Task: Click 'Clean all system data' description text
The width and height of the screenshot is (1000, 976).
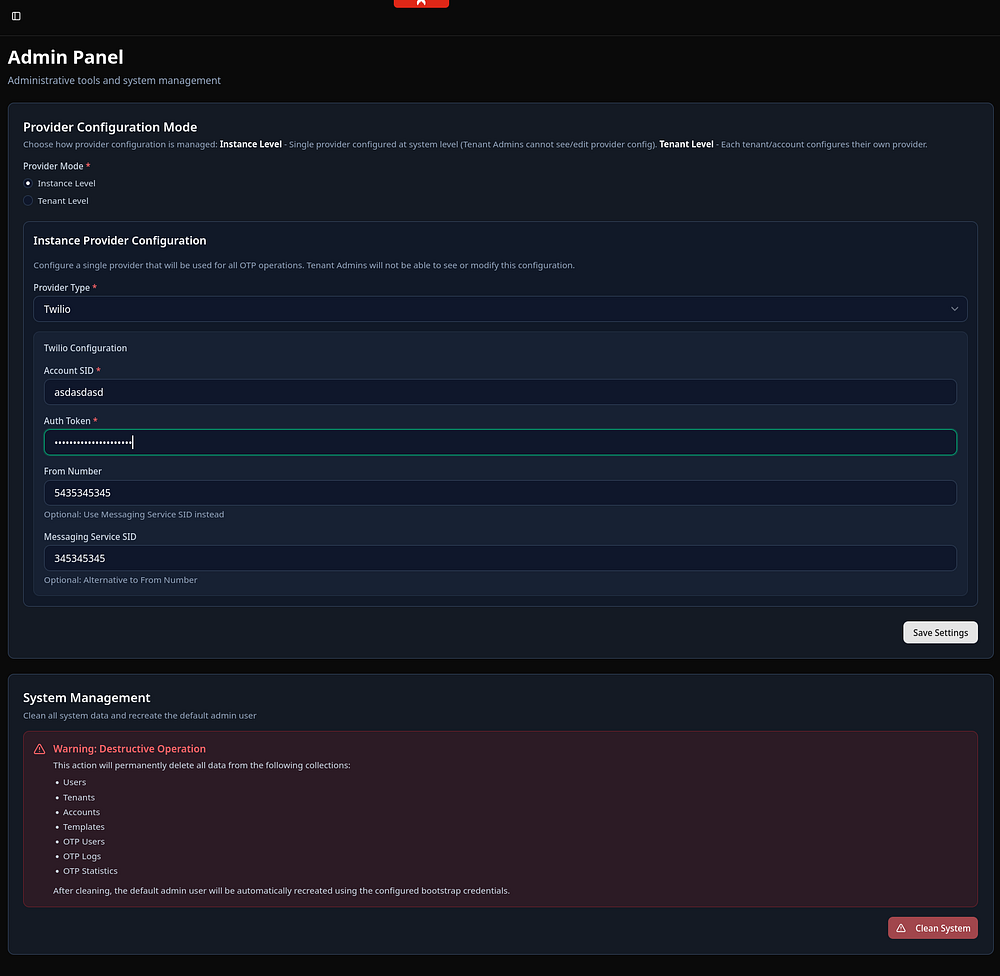Action: (140, 716)
